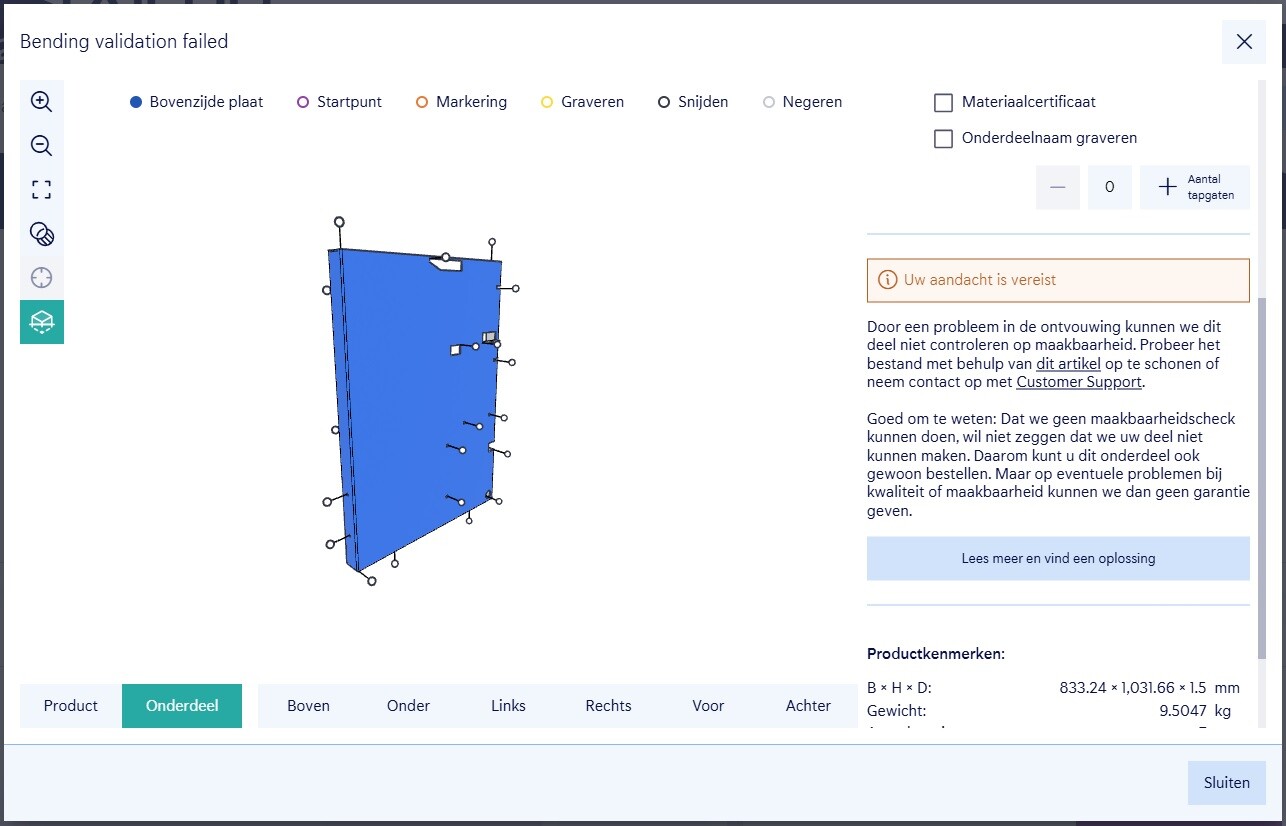Tick the Onderdeelnaam graveren checkbox
Screen dimensions: 1286x826
click(943, 139)
